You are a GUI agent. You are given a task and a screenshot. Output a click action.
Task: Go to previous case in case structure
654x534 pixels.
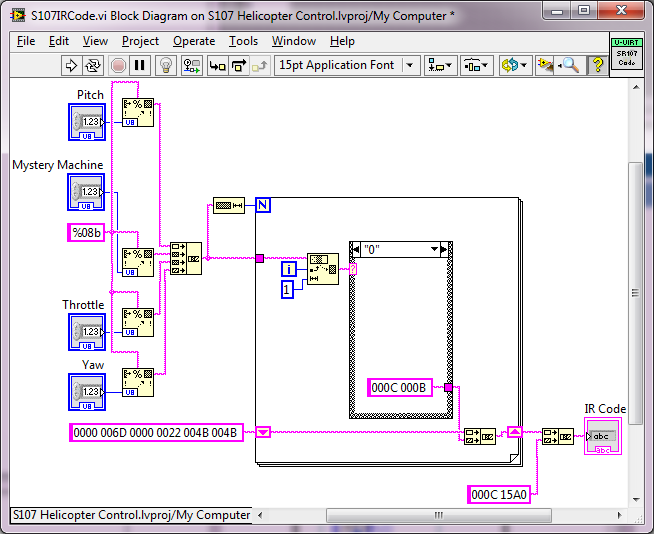(x=355, y=249)
